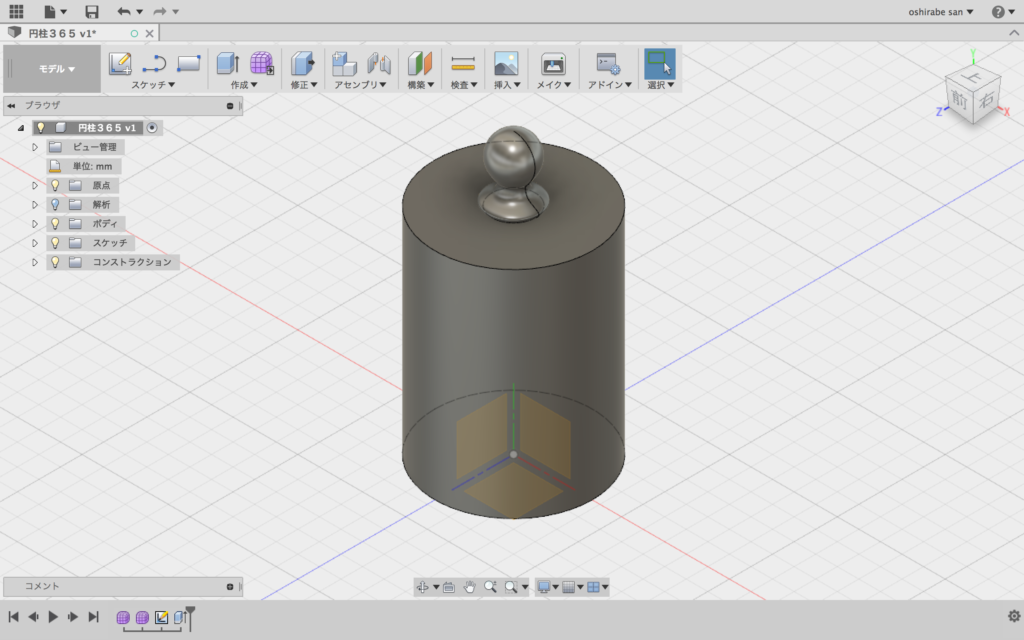
Task: Expand the 解析 folder arrow
Action: [x=35, y=204]
